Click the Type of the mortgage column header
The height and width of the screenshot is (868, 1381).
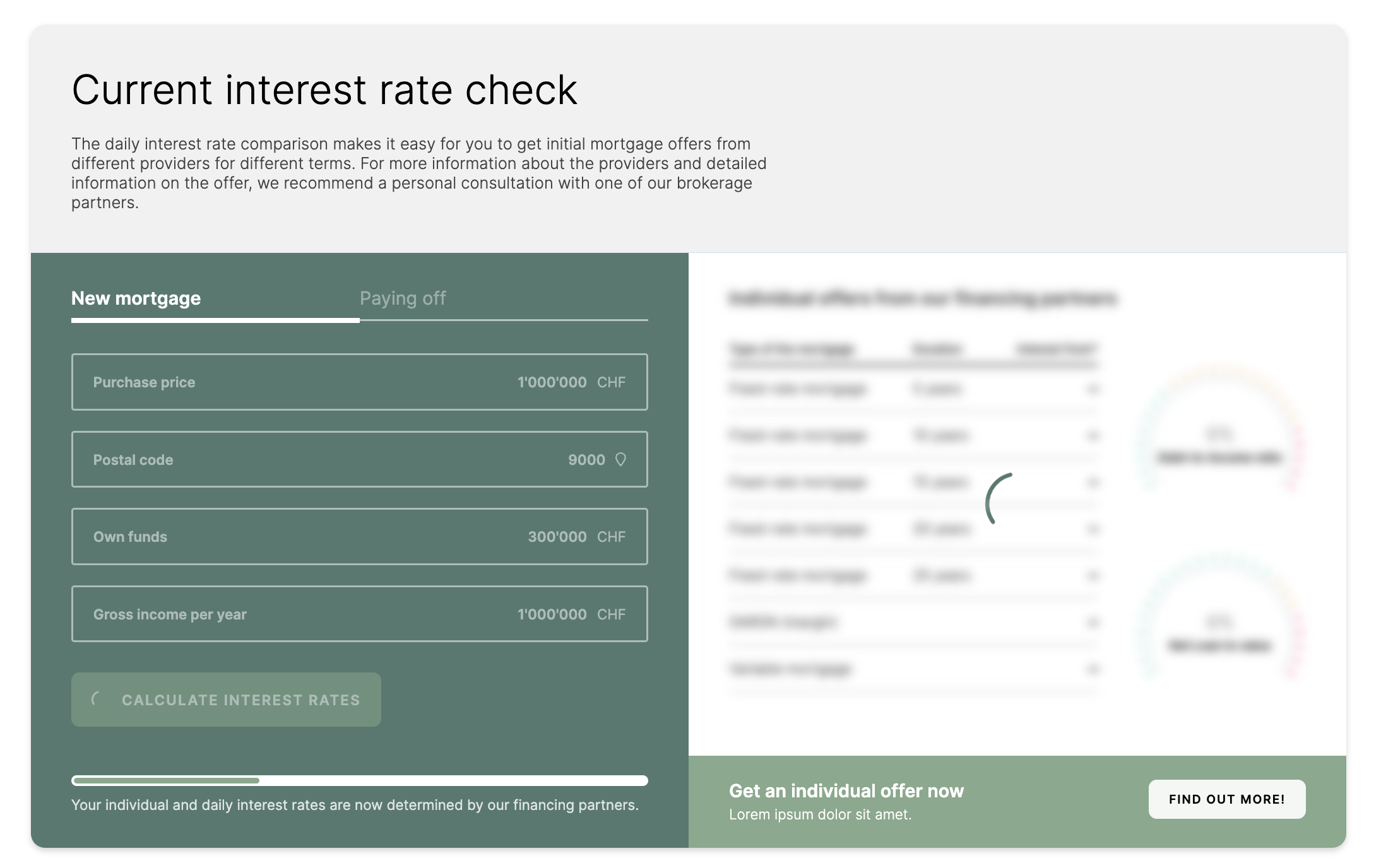click(x=791, y=349)
